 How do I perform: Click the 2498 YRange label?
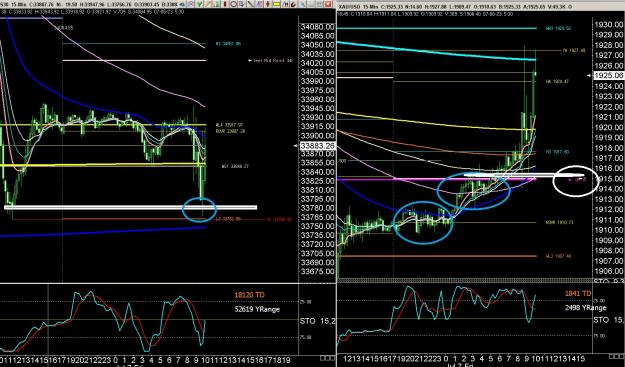pos(586,308)
